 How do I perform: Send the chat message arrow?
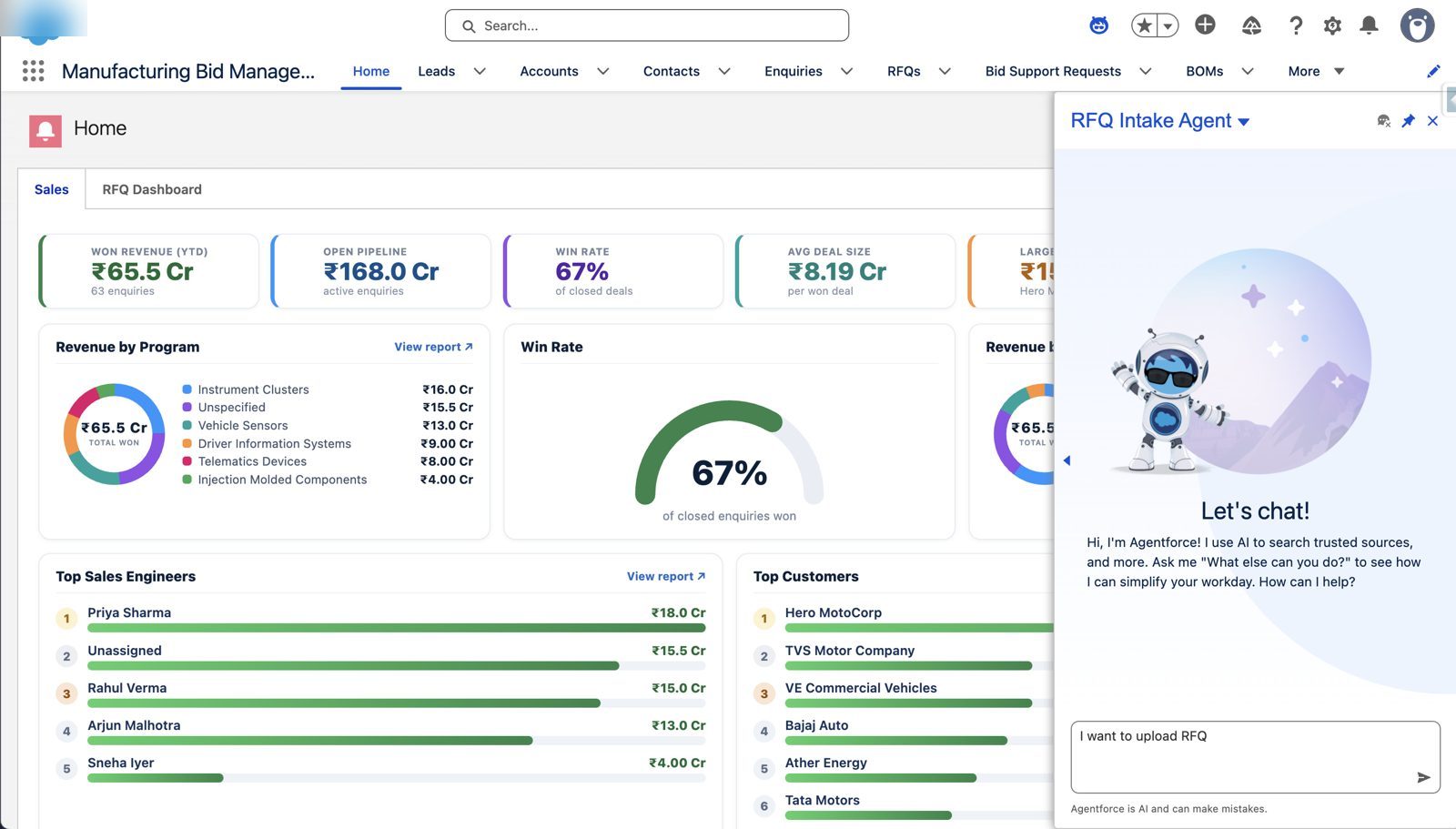coord(1423,777)
